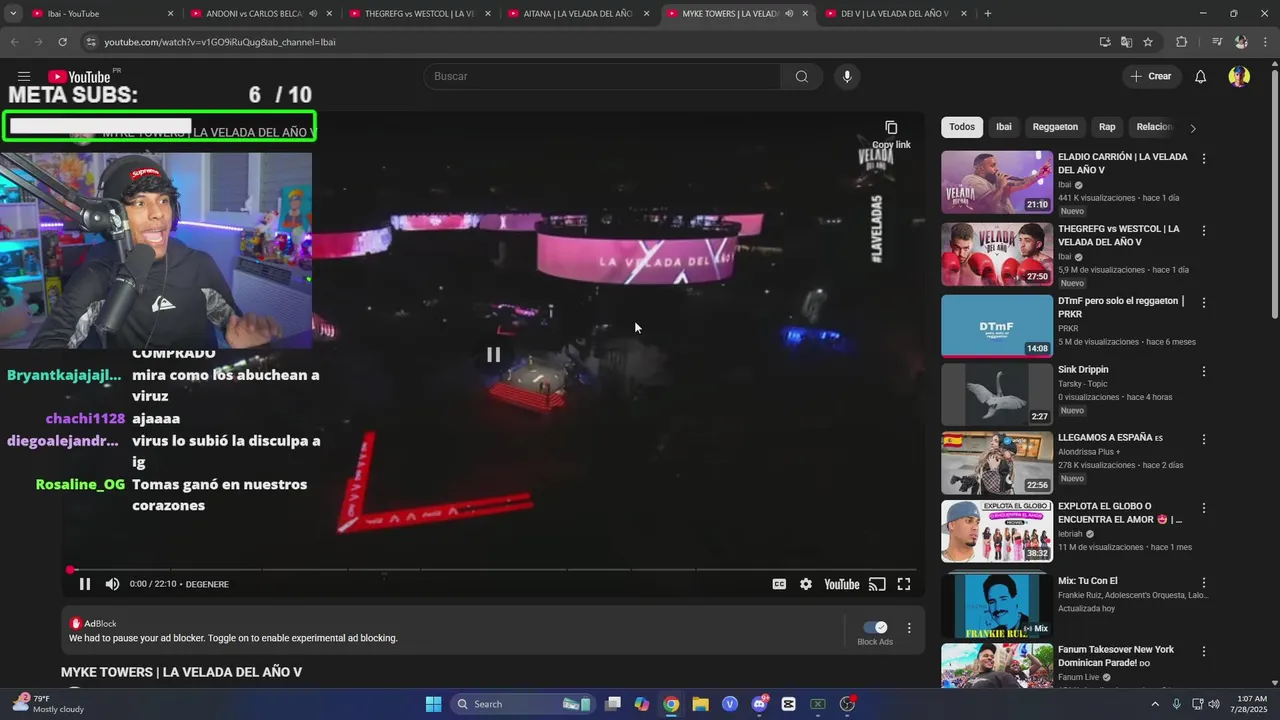Open options menu for LLEGAMOS A ESPAÑA

pyautogui.click(x=1204, y=440)
